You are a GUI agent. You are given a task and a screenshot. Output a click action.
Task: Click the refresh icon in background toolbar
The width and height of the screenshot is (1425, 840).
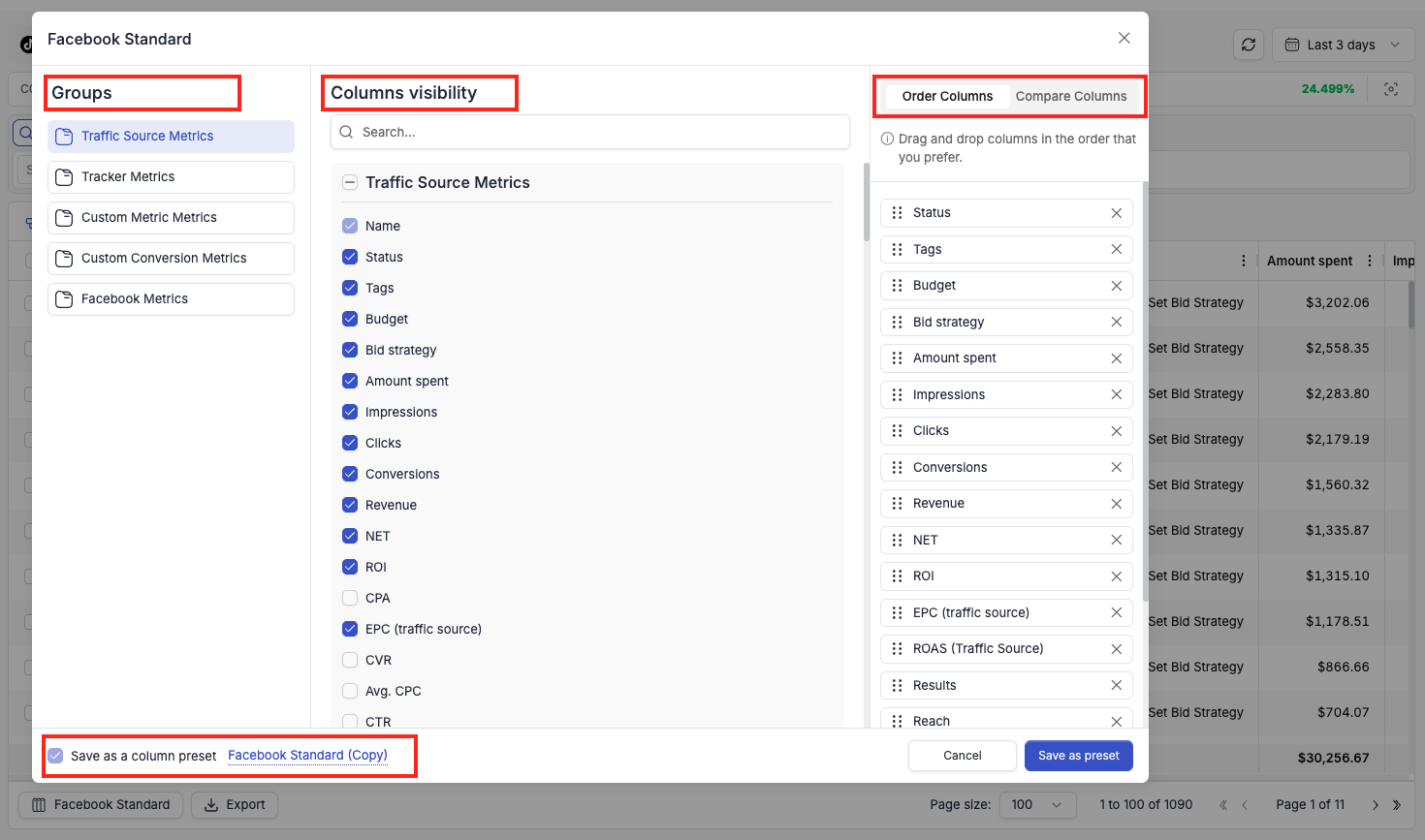1249,45
